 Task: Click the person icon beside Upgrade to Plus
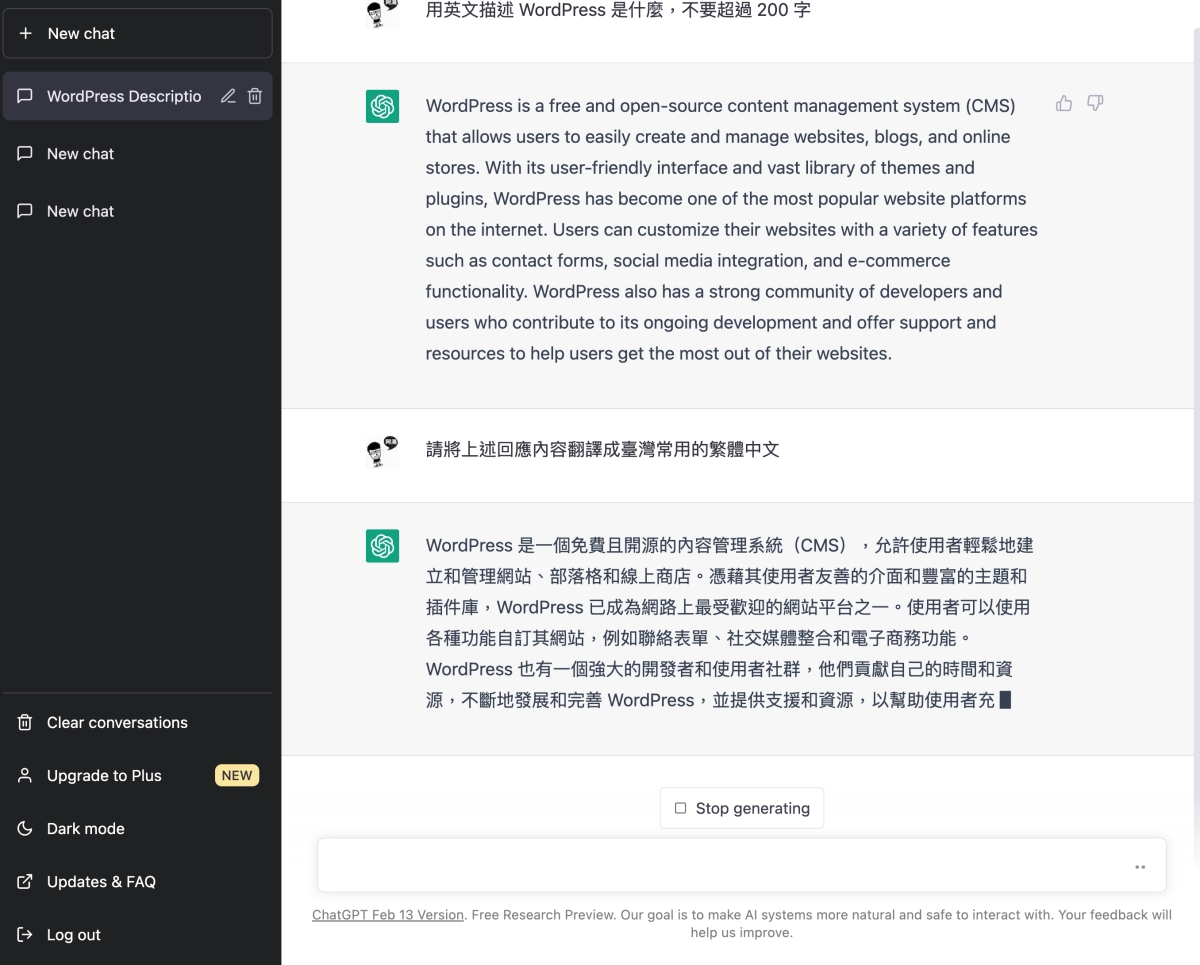[25, 775]
